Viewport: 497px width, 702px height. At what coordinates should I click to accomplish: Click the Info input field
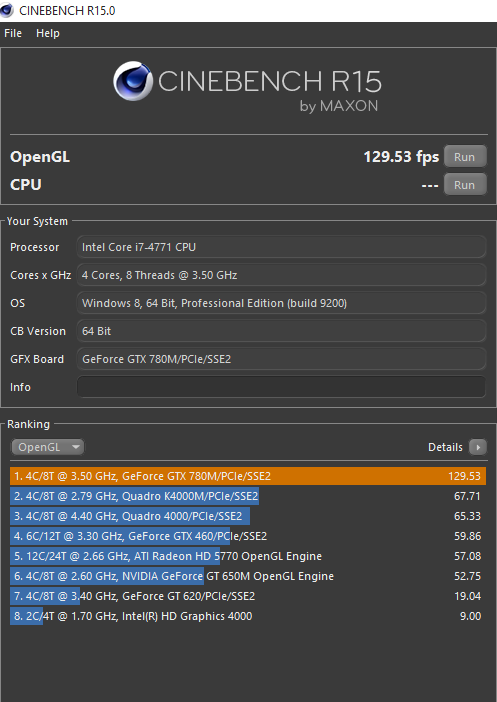281,387
